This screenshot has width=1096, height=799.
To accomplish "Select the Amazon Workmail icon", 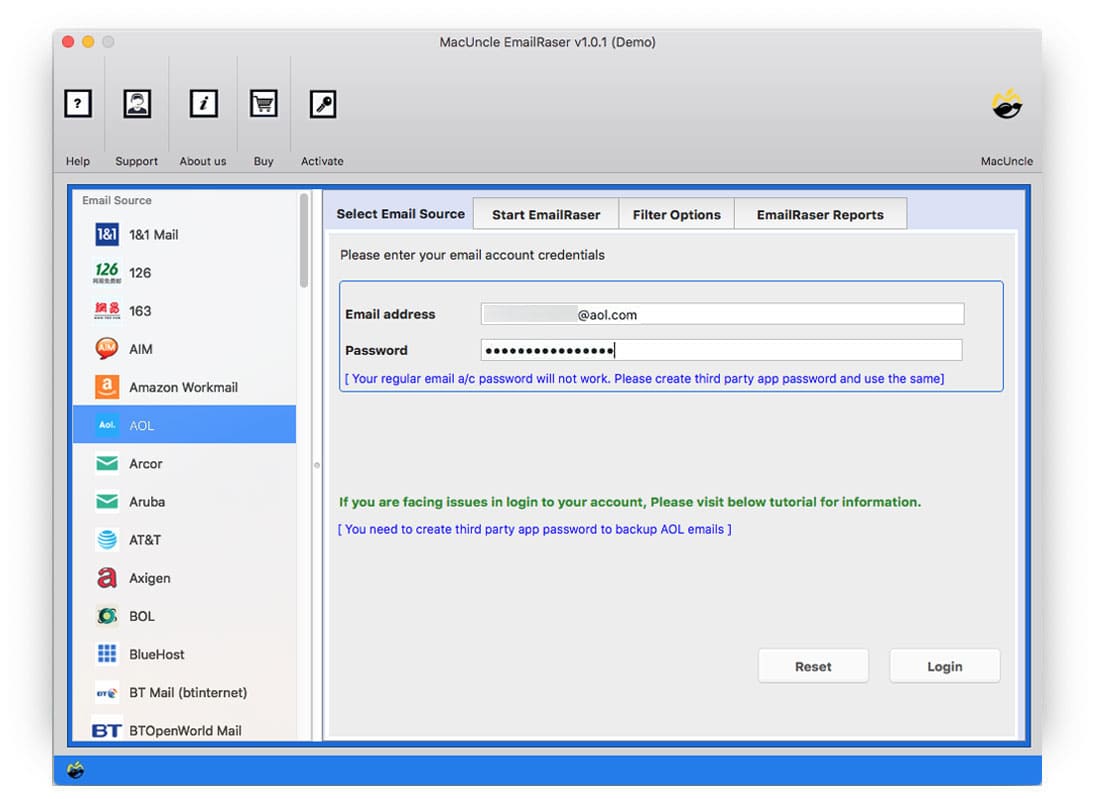I will coord(107,387).
